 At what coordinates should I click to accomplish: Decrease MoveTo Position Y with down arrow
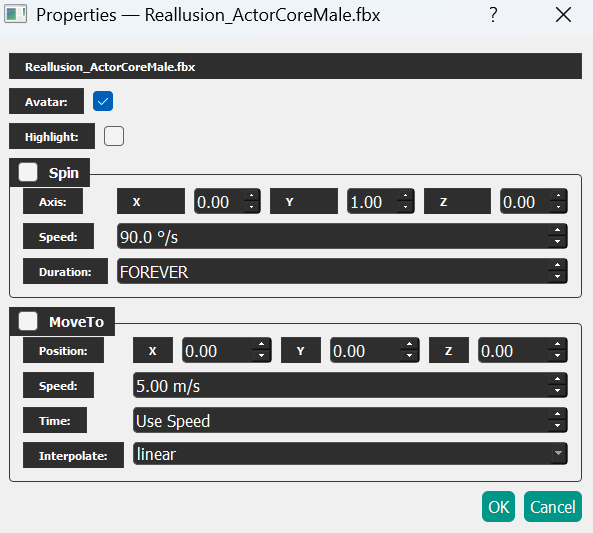coord(409,356)
